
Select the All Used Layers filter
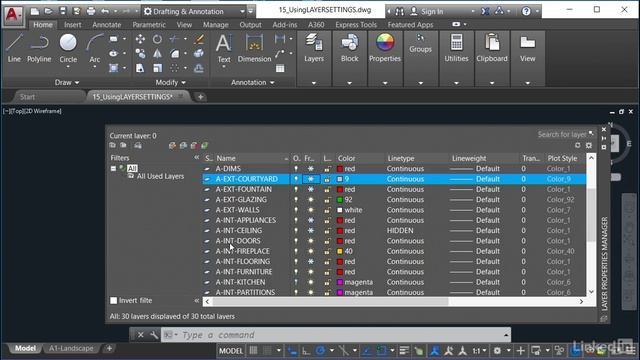160,176
